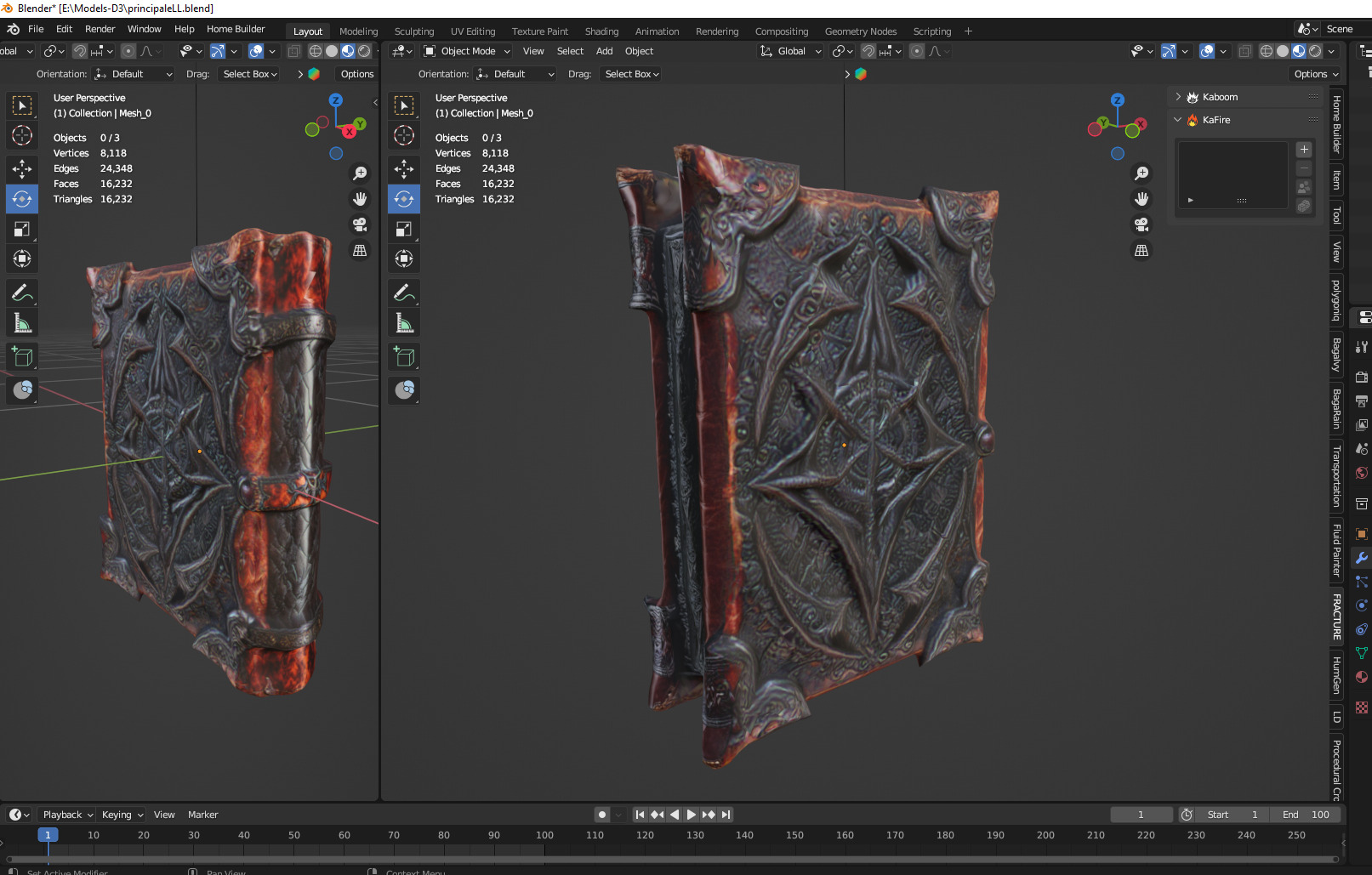Image resolution: width=1372 pixels, height=875 pixels.
Task: Click the Start frame field
Action: (1233, 815)
